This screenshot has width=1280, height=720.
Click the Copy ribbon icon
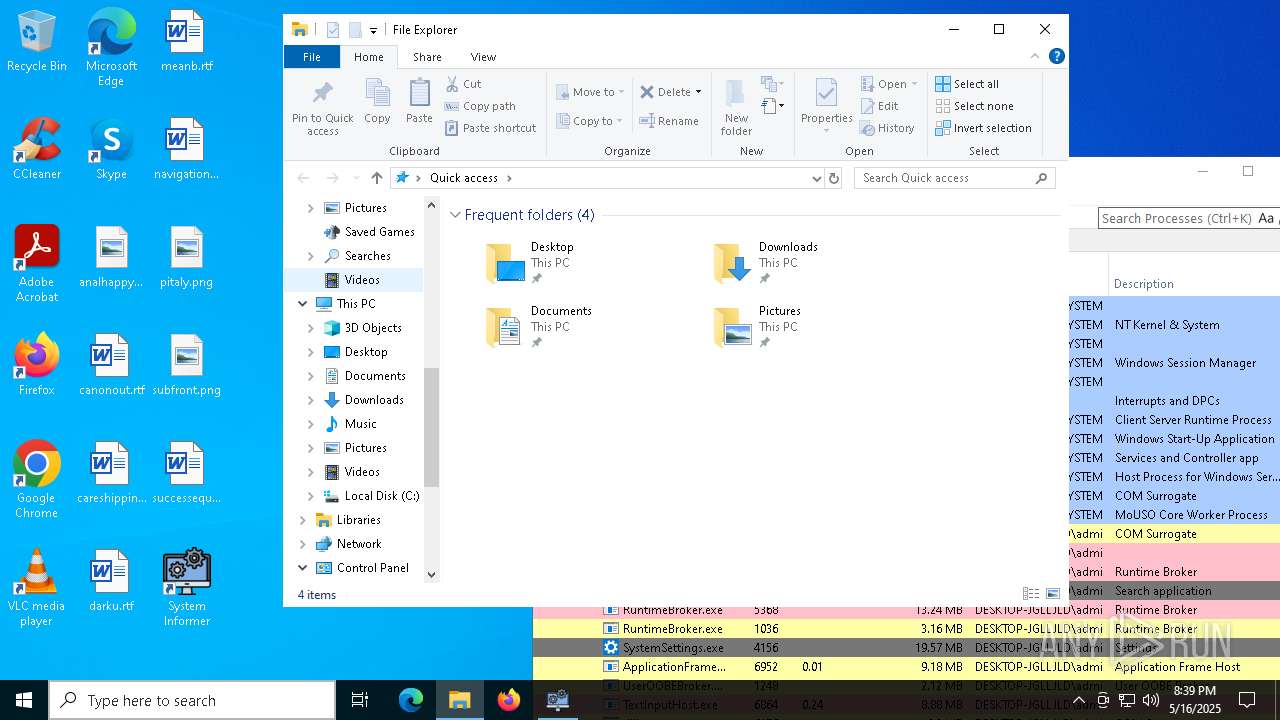point(377,102)
